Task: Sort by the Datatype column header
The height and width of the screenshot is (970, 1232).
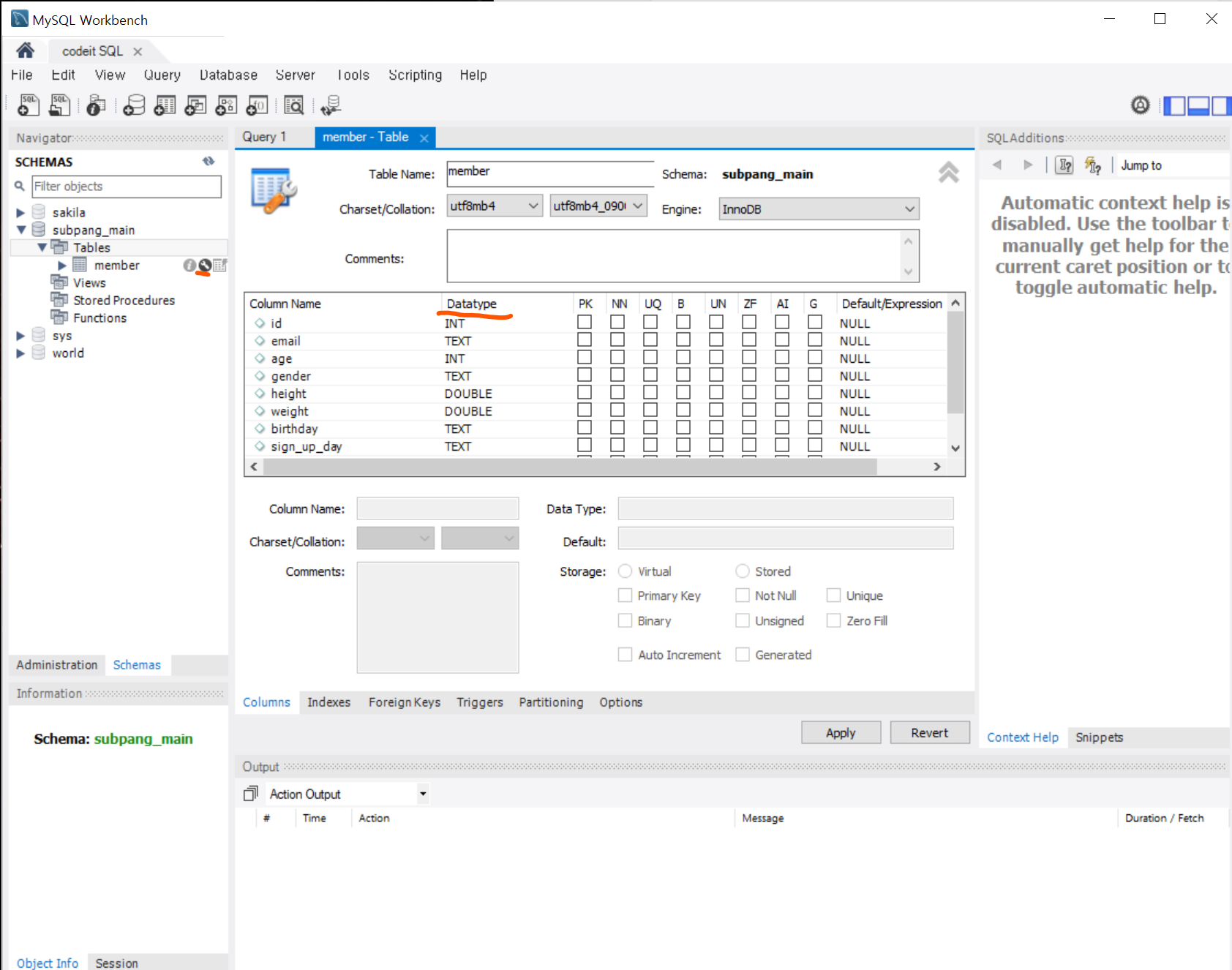Action: (x=472, y=304)
